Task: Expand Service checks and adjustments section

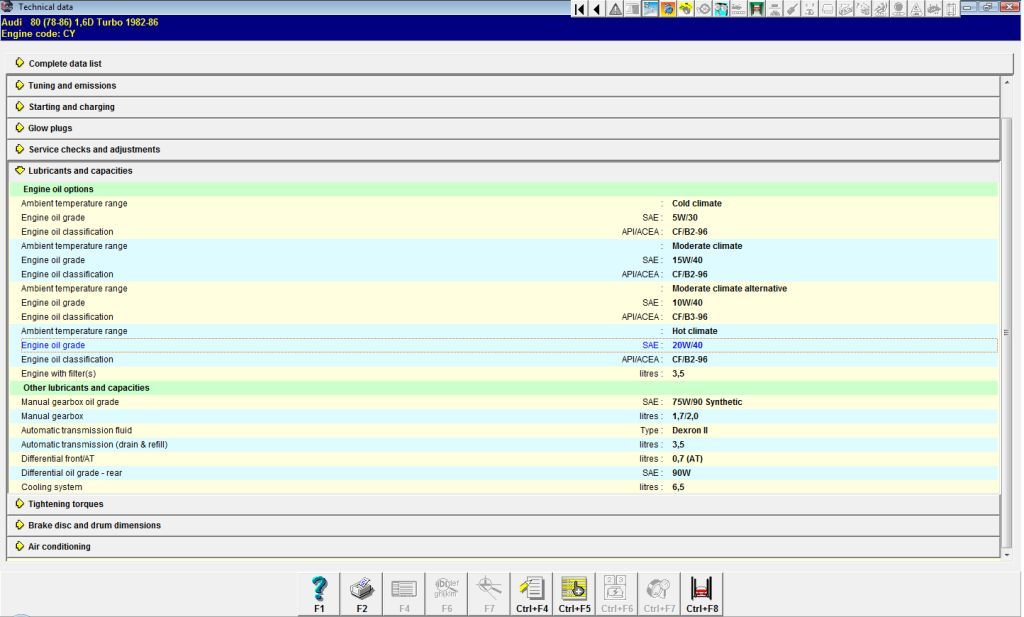Action: click(504, 150)
